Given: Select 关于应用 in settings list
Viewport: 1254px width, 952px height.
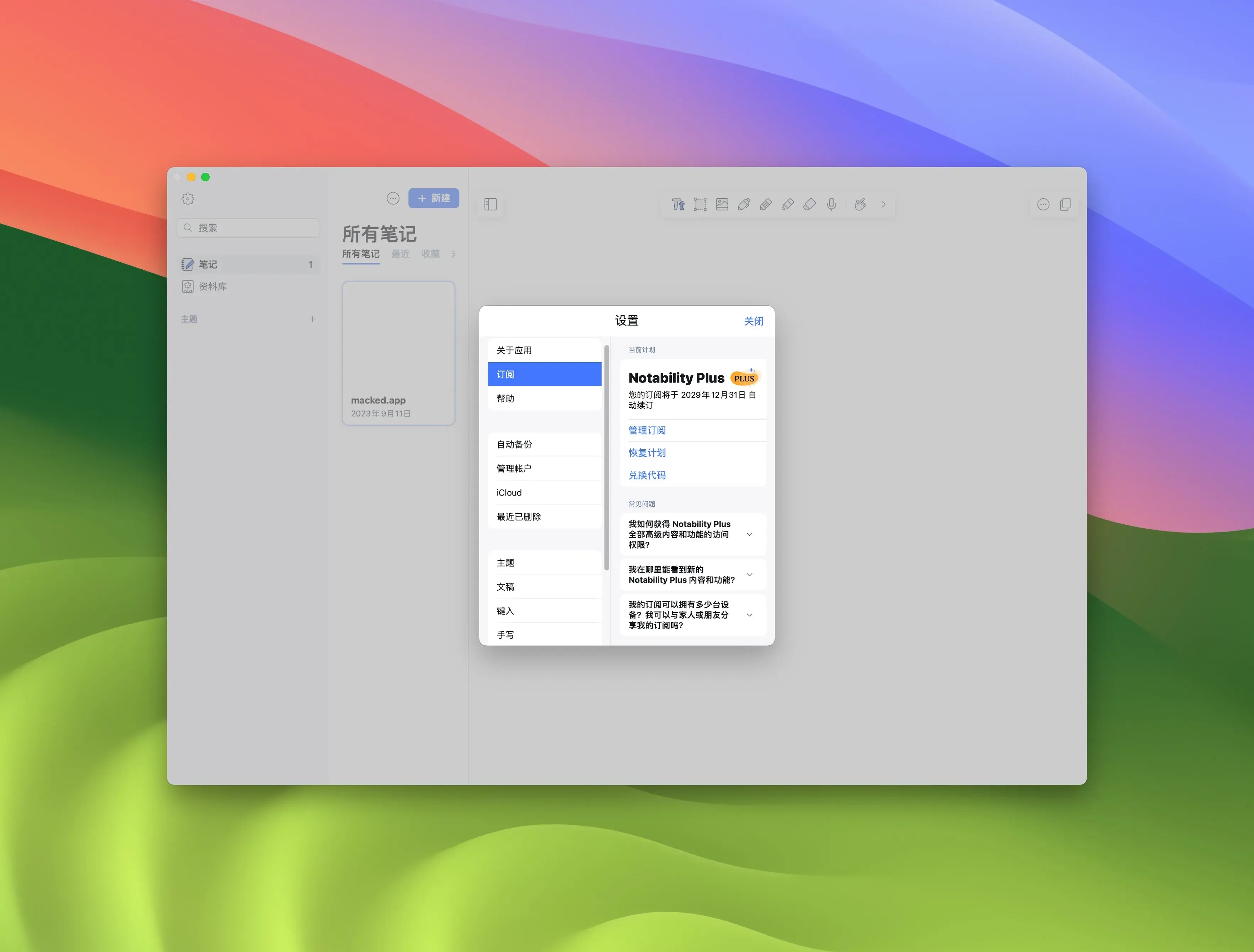Looking at the screenshot, I should pyautogui.click(x=544, y=351).
